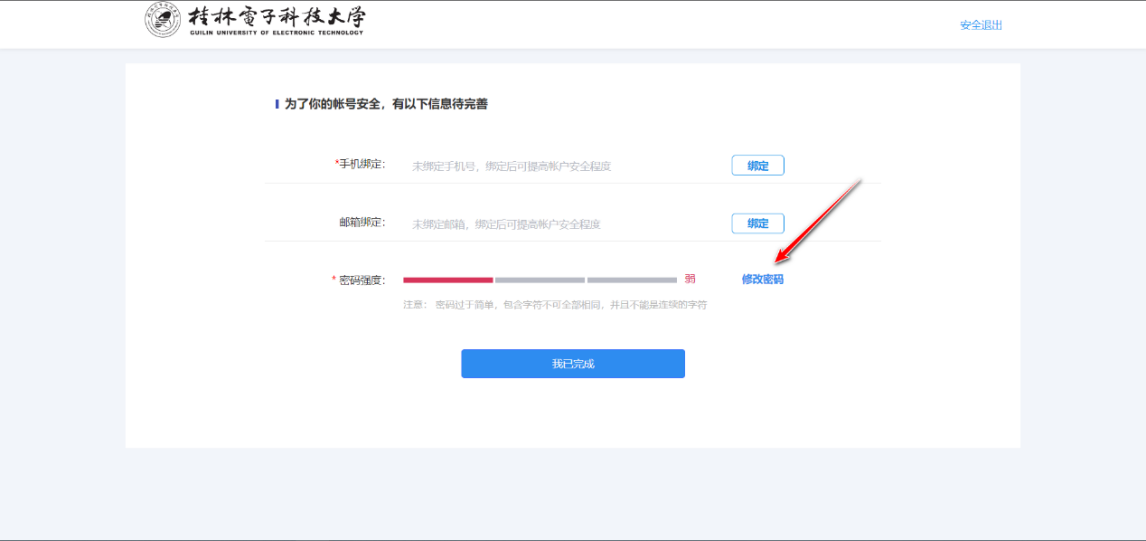Click the 未绑定手机号 hint text

pyautogui.click(x=511, y=166)
